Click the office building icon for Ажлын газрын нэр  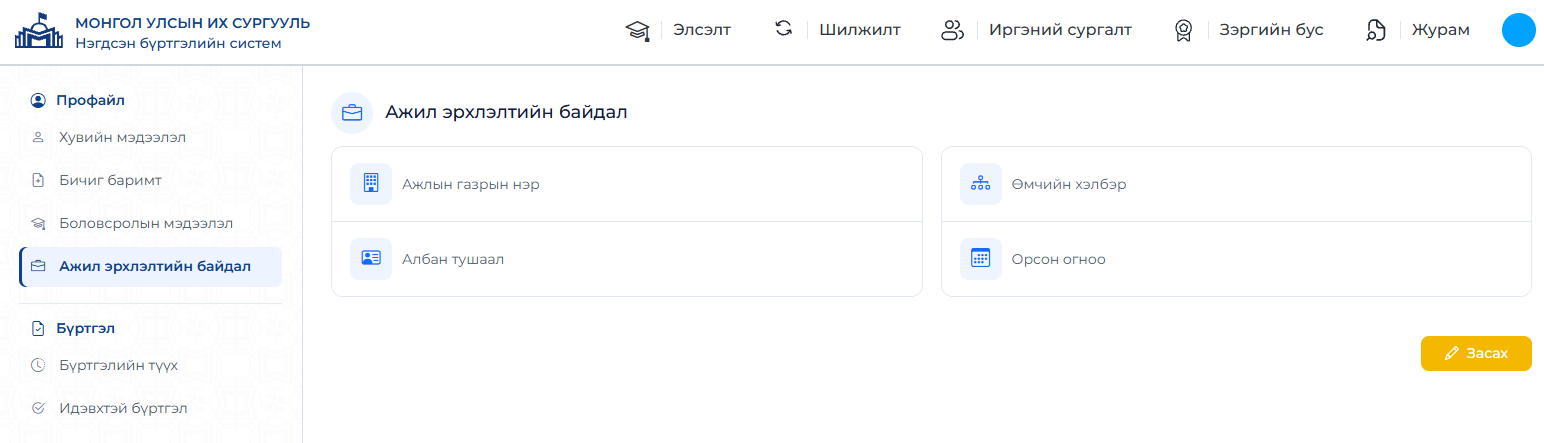tap(371, 184)
